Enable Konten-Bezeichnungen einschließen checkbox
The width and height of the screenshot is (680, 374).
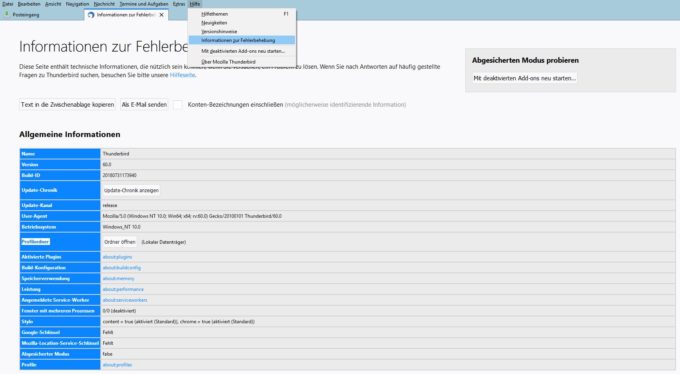178,105
